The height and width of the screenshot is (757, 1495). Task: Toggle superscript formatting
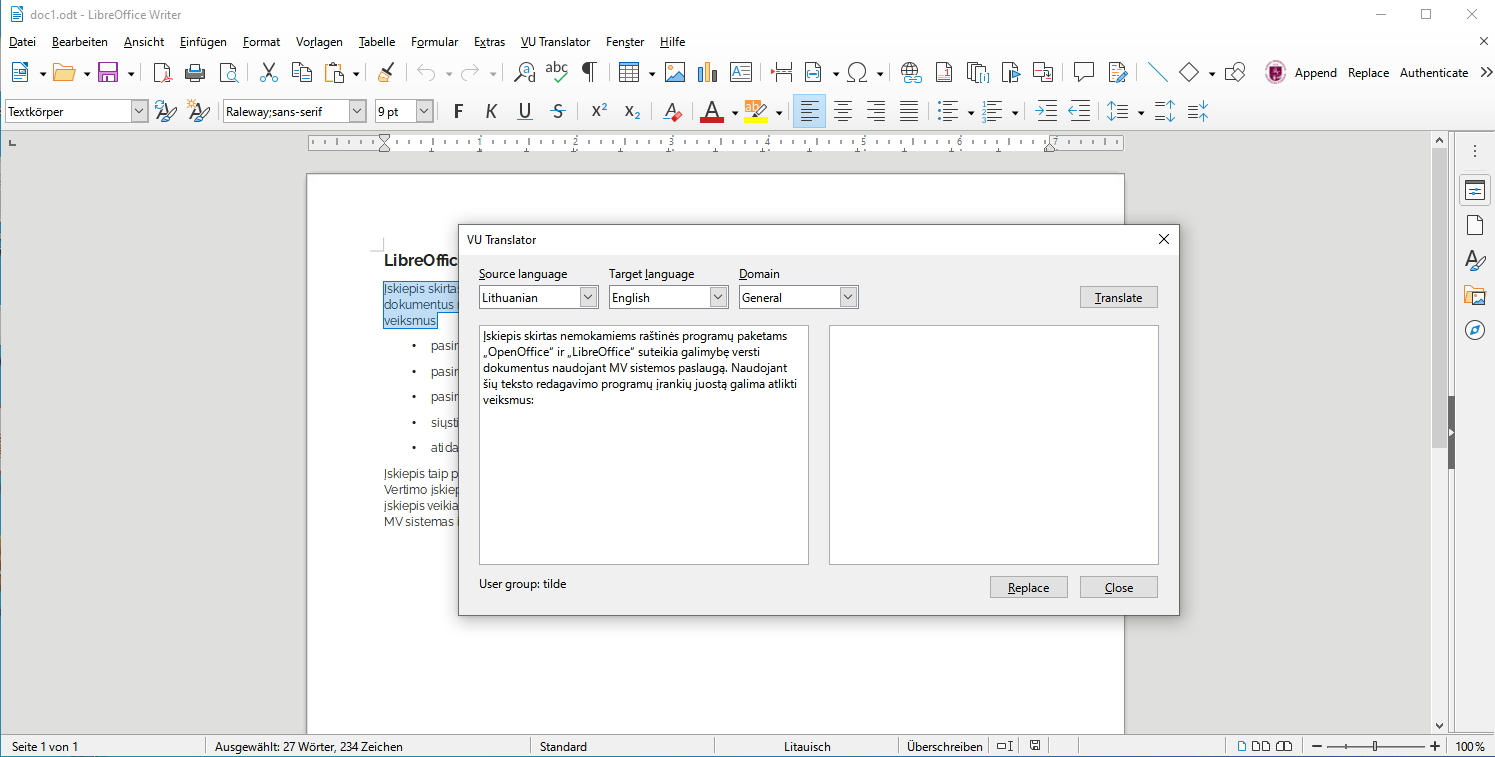599,111
